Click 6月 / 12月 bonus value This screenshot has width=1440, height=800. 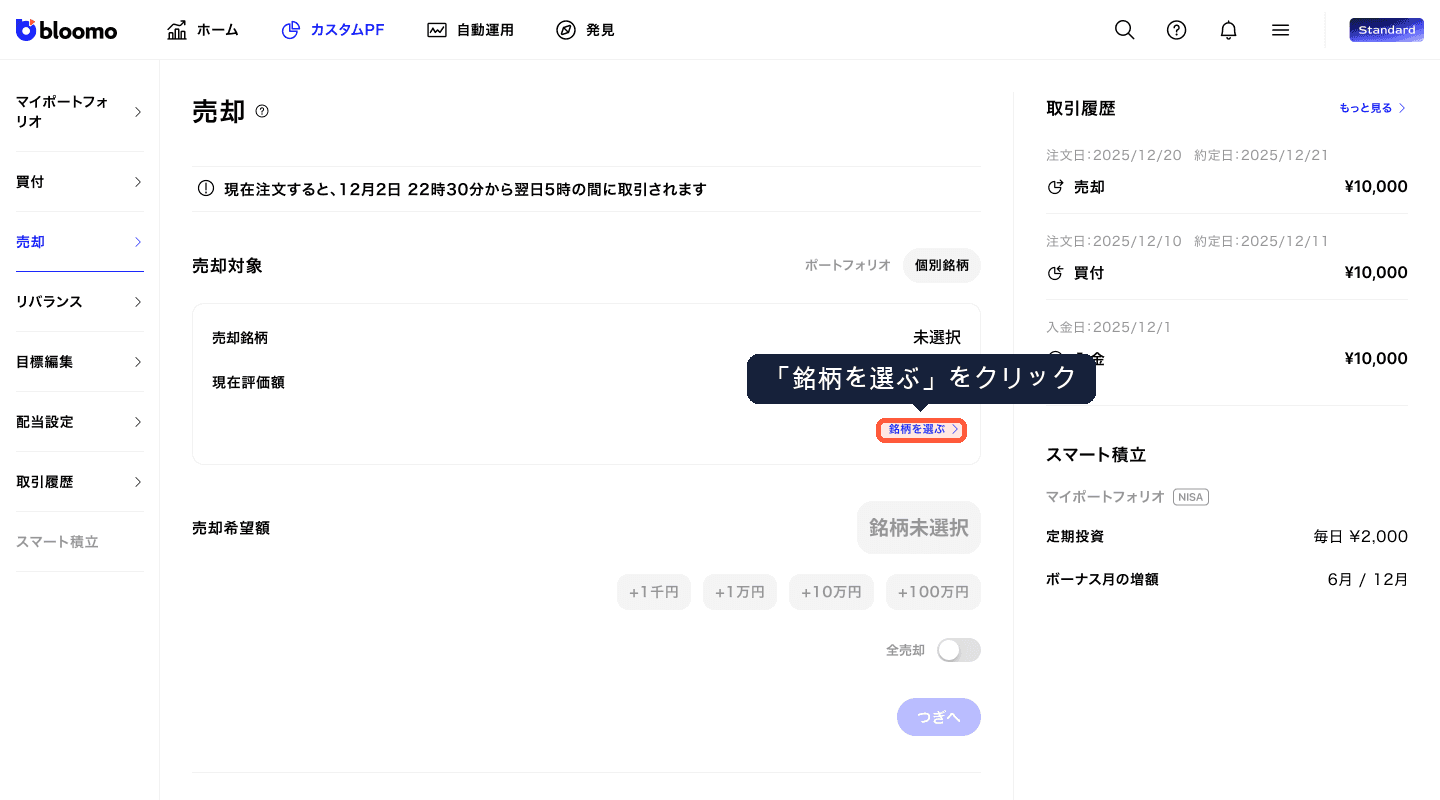(x=1367, y=580)
